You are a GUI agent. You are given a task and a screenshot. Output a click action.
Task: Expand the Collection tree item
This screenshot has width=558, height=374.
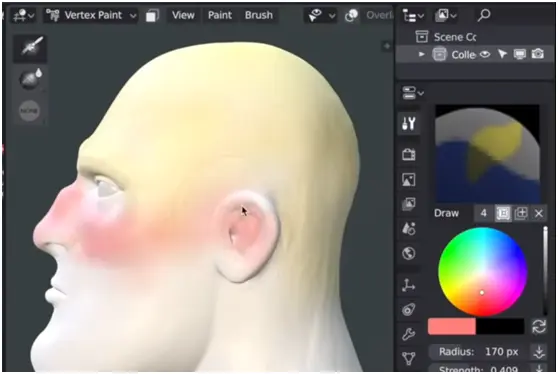[x=421, y=54]
